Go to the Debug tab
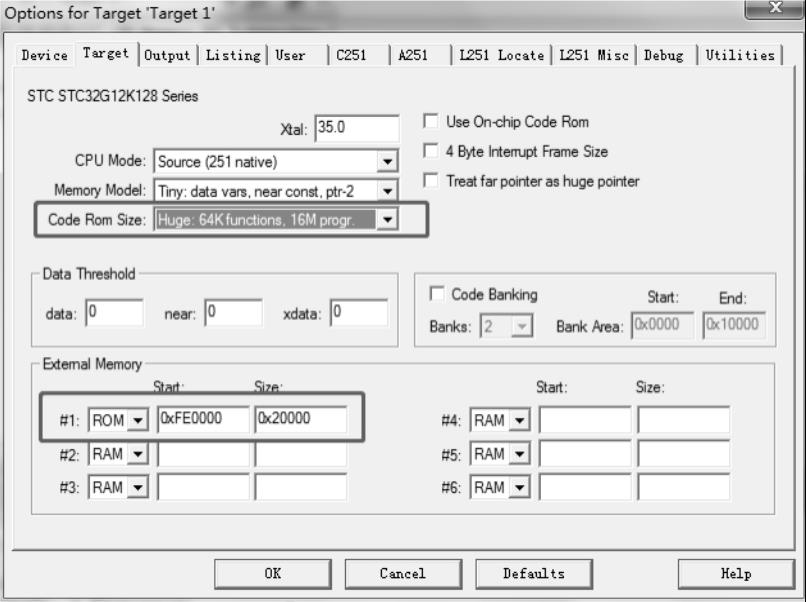 (x=667, y=56)
